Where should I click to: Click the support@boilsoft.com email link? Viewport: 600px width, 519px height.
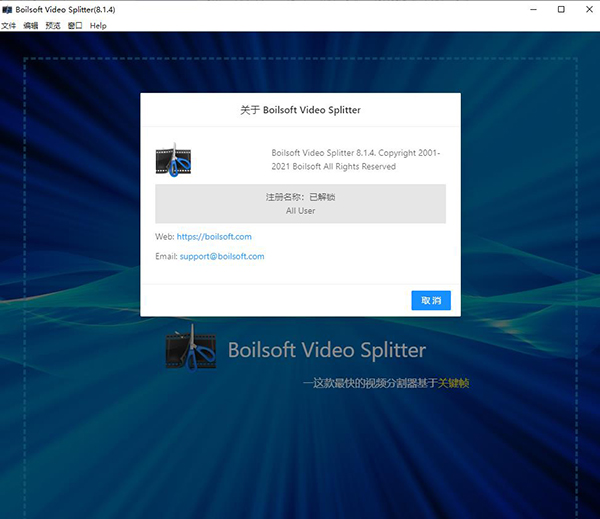point(222,256)
